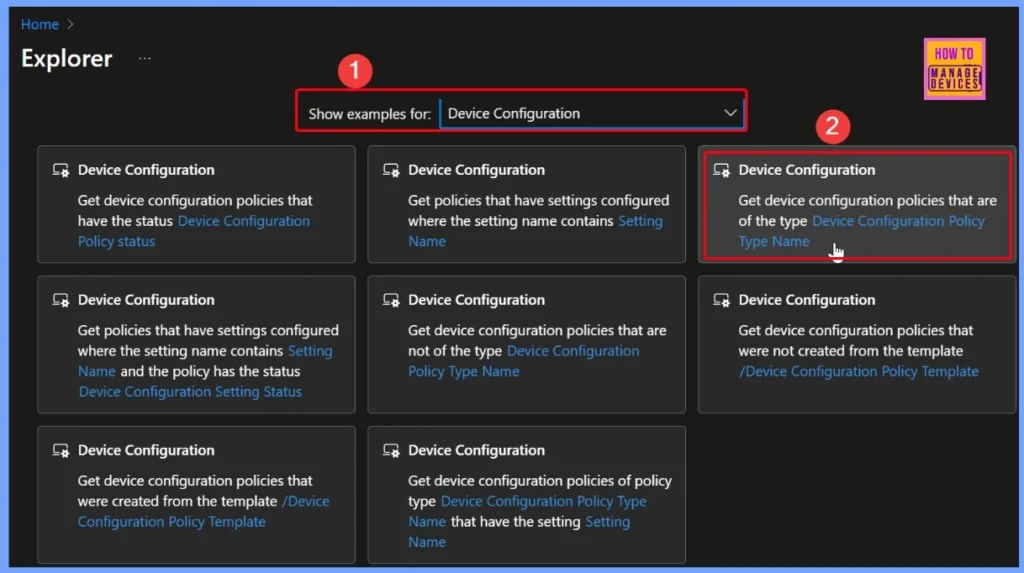Click icon of card 'policies that are of the type'

click(722, 171)
